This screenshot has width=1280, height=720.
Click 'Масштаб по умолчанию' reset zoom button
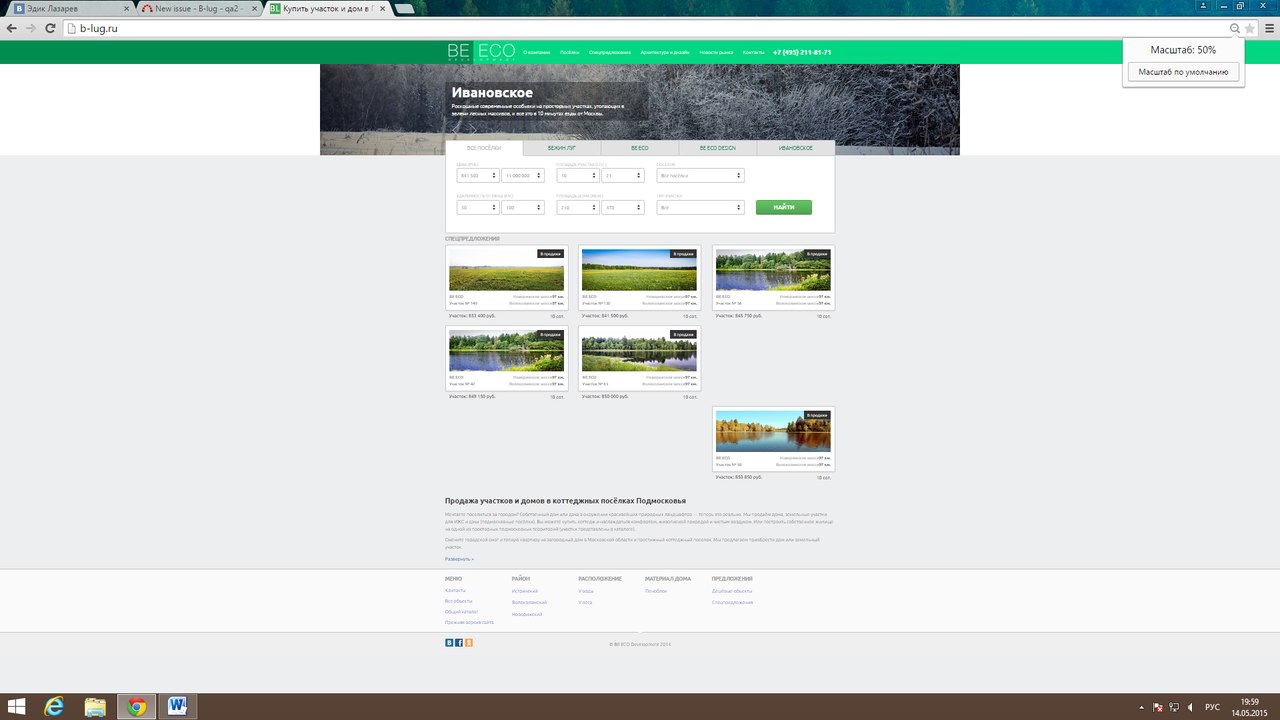(x=1183, y=72)
